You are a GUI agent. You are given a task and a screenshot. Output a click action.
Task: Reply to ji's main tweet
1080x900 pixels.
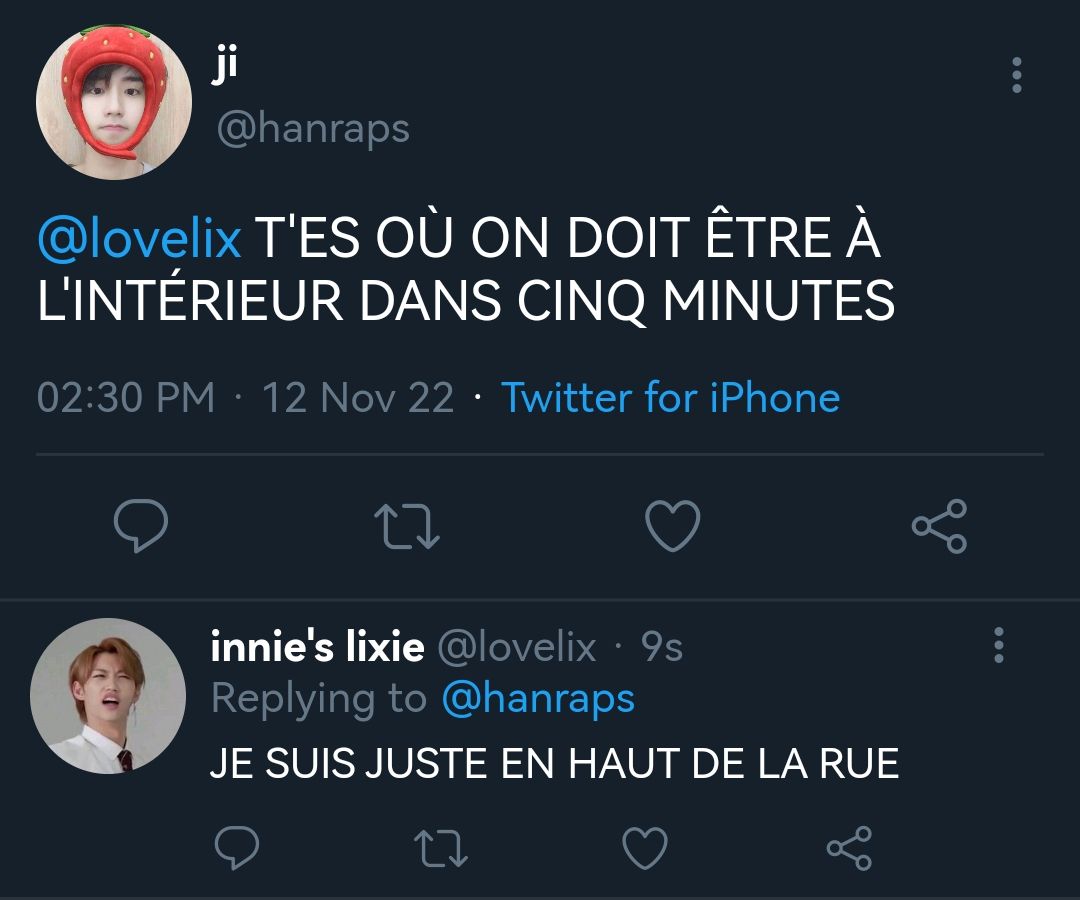click(x=141, y=525)
